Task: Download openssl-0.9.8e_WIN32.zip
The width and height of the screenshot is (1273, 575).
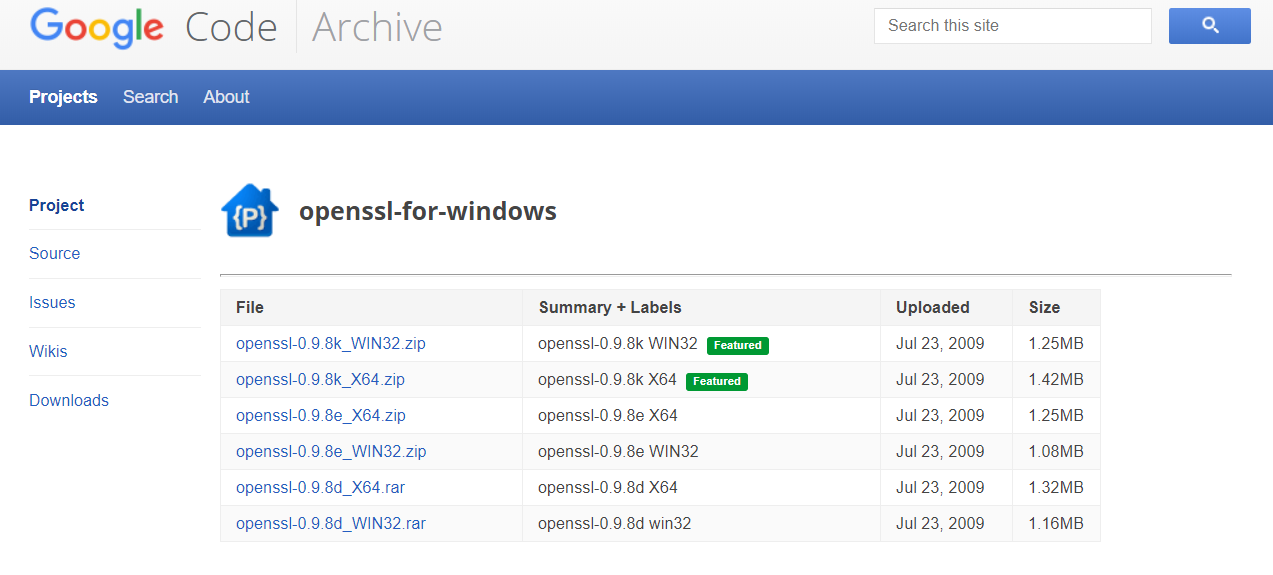Action: 331,451
